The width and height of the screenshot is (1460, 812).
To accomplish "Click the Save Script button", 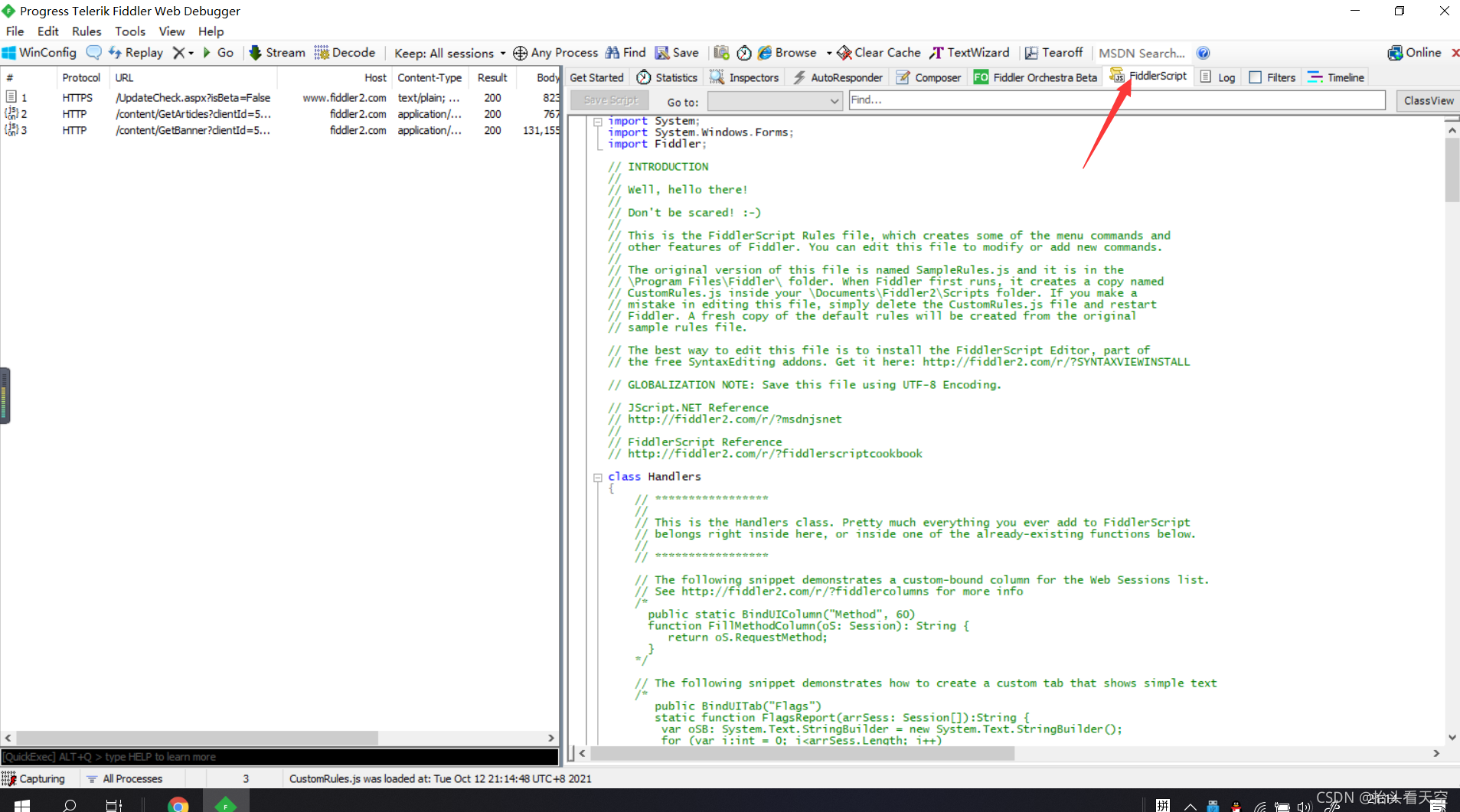I will tap(609, 100).
